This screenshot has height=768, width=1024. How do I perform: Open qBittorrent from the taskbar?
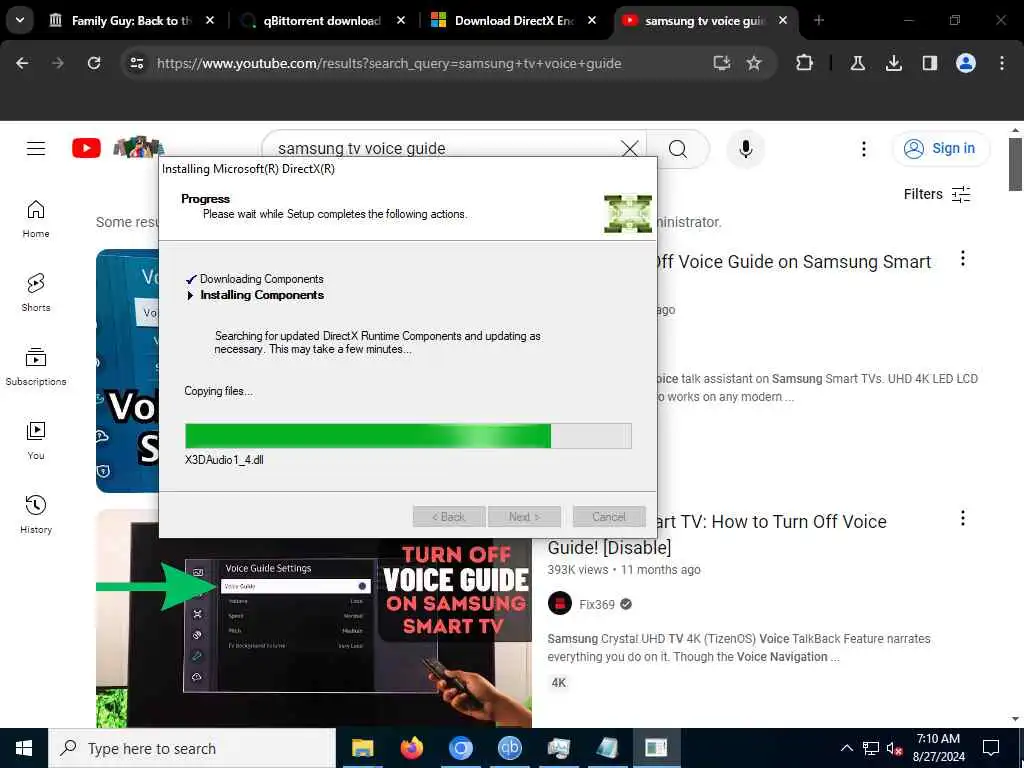(x=509, y=748)
